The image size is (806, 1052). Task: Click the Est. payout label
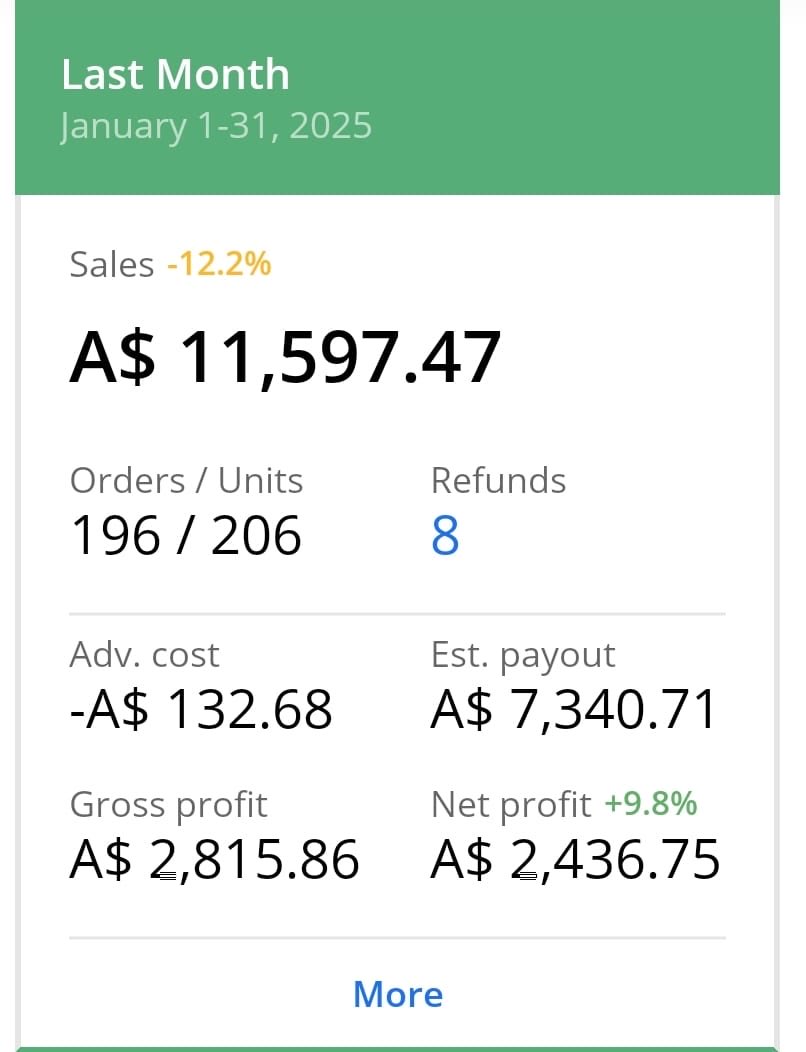coord(523,655)
